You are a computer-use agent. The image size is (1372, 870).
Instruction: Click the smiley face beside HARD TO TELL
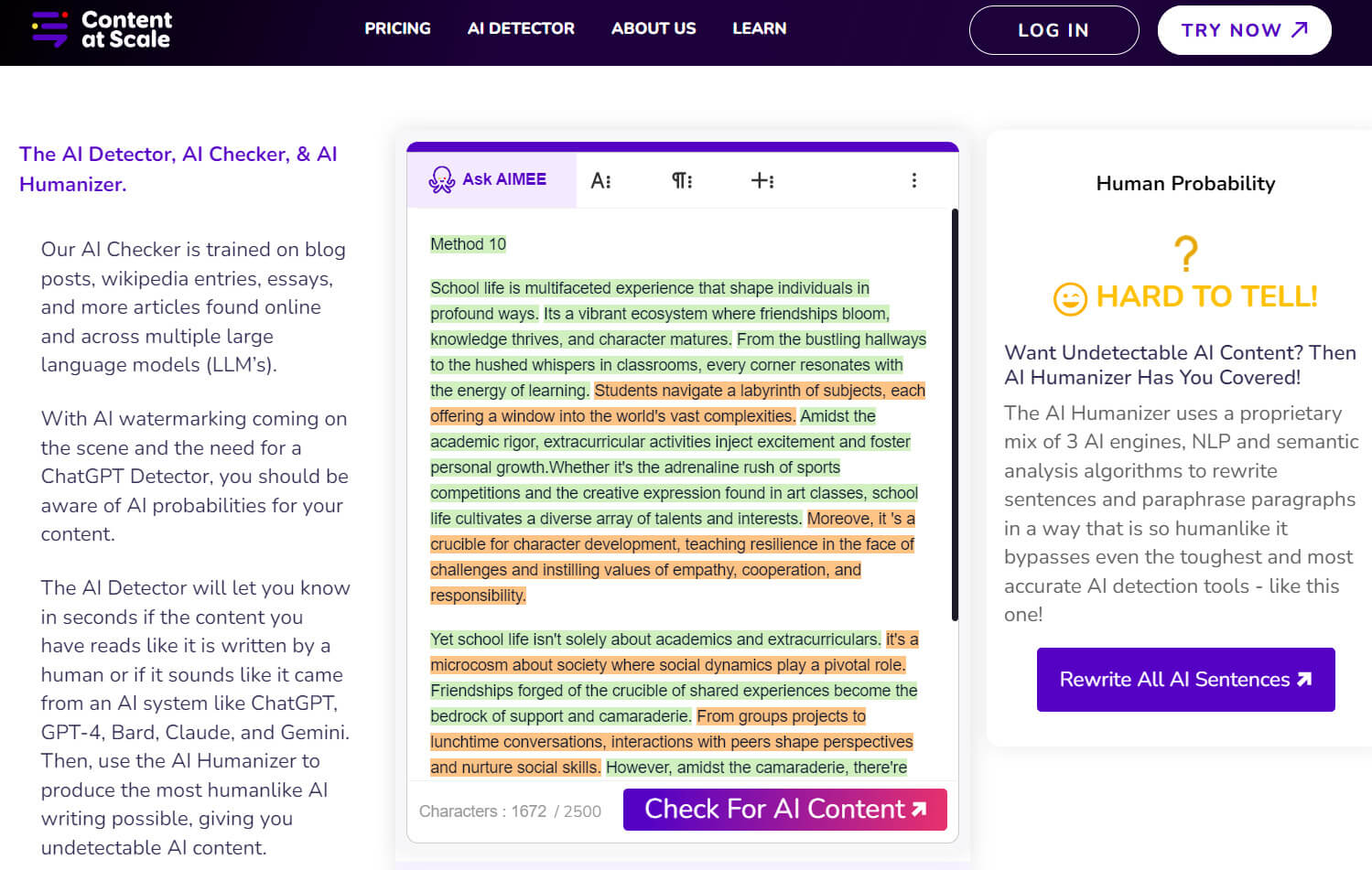click(1069, 296)
